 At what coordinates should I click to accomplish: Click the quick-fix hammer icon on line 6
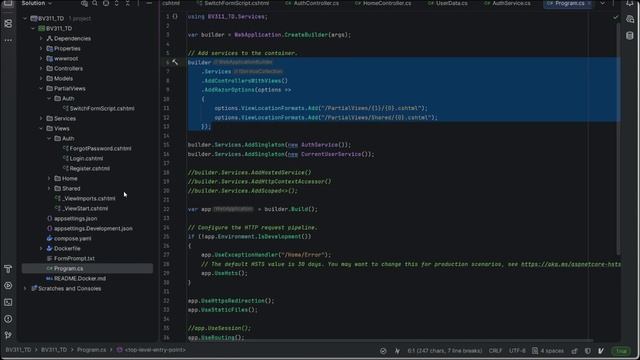click(x=175, y=62)
